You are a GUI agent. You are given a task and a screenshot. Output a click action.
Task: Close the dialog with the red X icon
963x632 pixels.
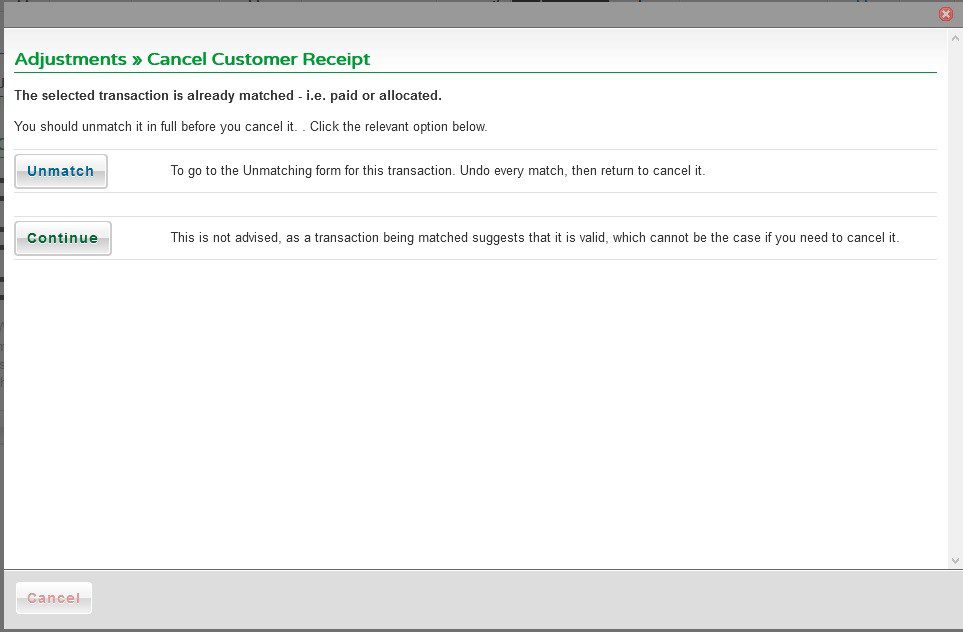click(946, 14)
